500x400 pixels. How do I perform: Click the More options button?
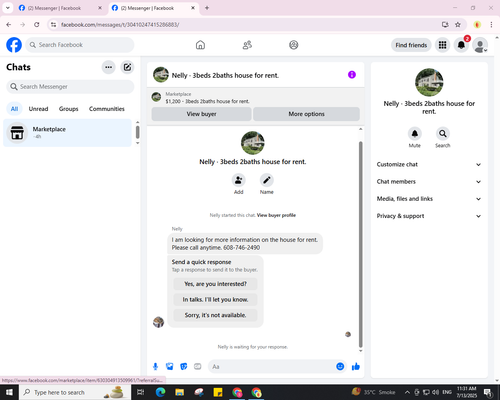pos(306,114)
